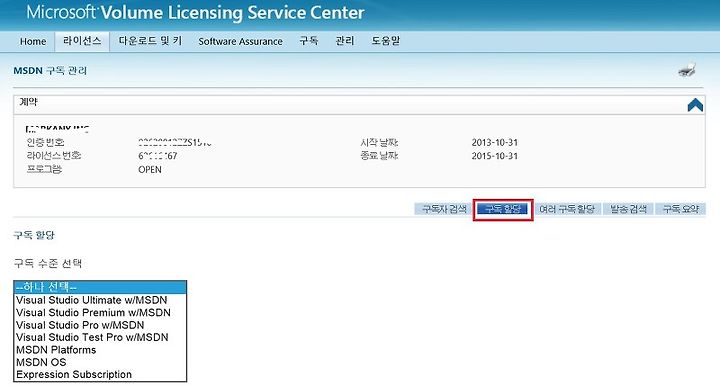Click the 계약 section header text

tap(28, 102)
